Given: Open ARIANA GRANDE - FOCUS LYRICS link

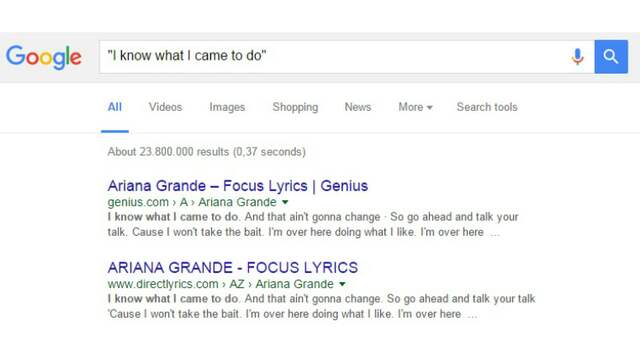Looking at the screenshot, I should point(233,268).
